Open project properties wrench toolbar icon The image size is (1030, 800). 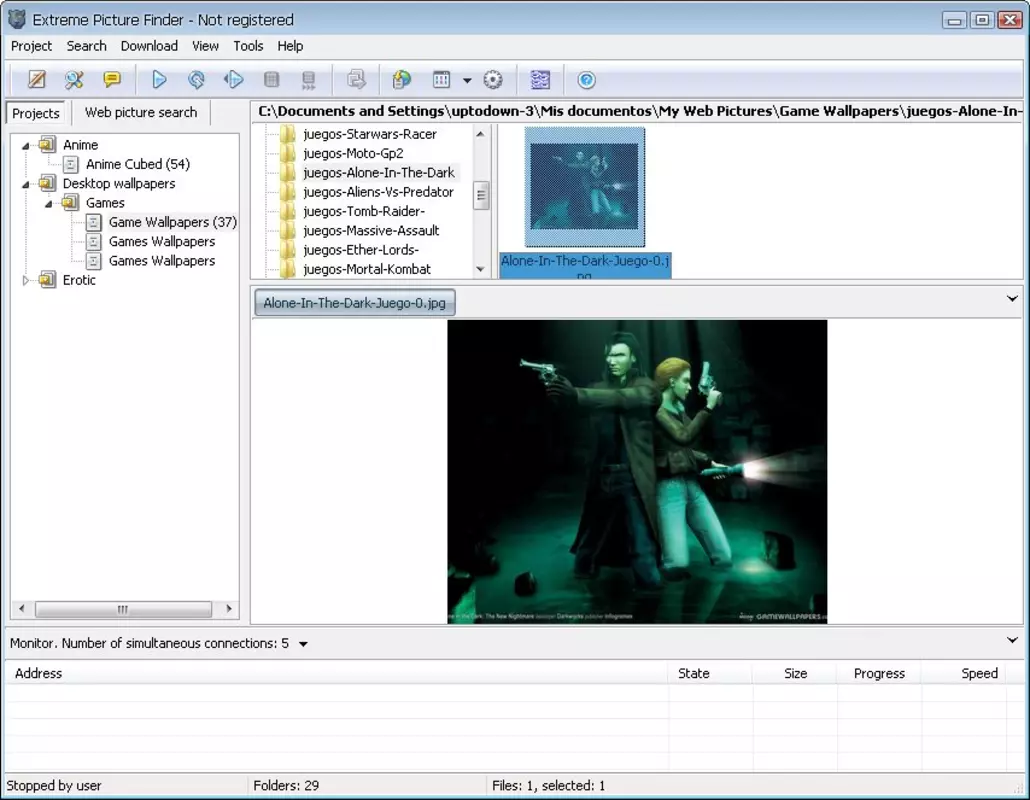pos(74,80)
